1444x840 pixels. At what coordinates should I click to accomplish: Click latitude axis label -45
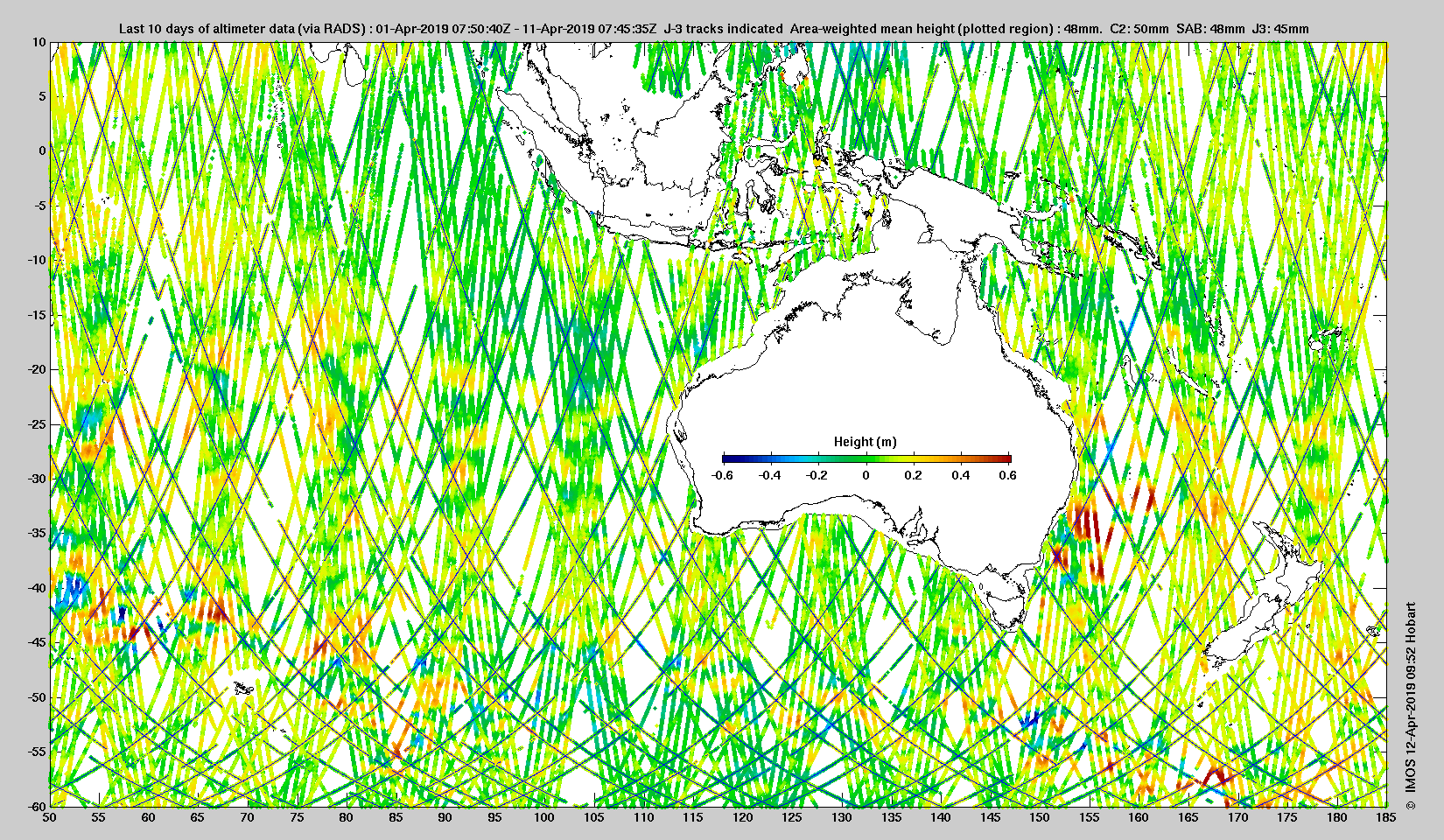(x=36, y=642)
